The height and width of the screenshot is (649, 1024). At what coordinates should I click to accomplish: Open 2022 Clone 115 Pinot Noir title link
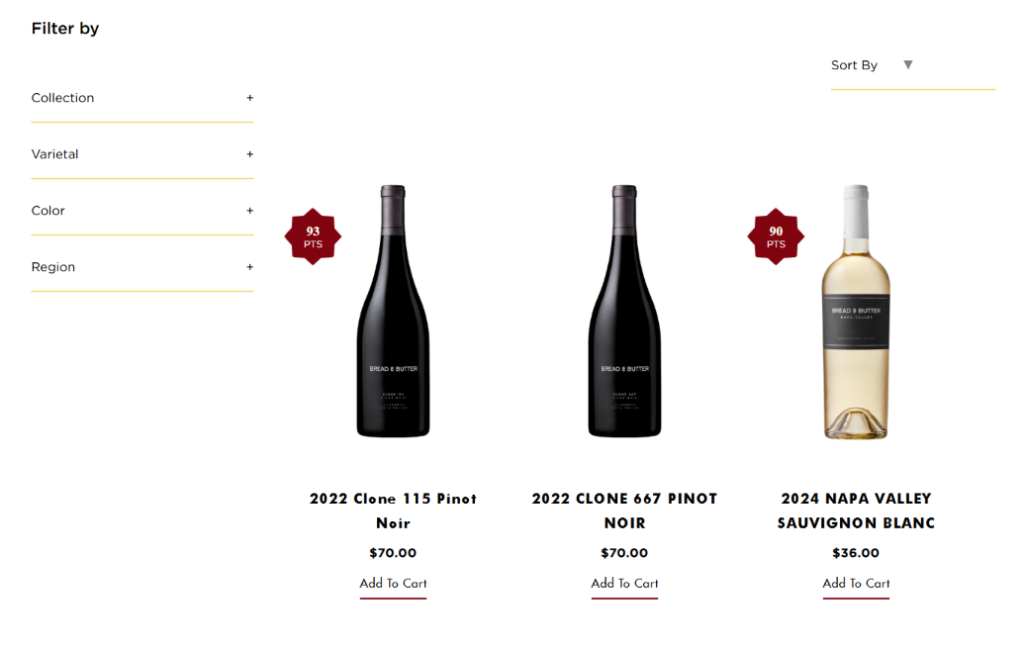pos(393,510)
